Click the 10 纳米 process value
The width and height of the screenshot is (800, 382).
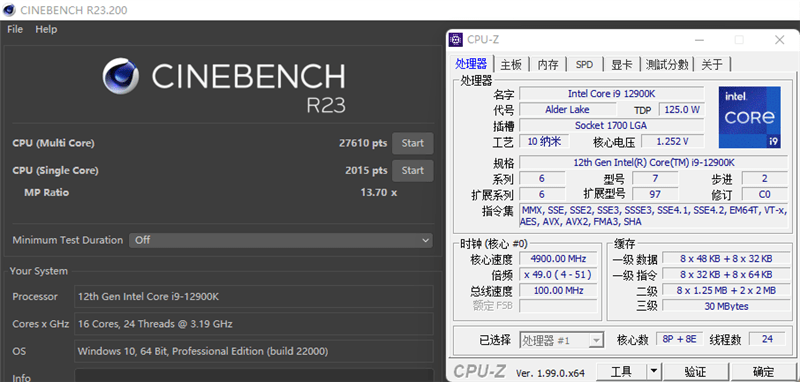544,141
